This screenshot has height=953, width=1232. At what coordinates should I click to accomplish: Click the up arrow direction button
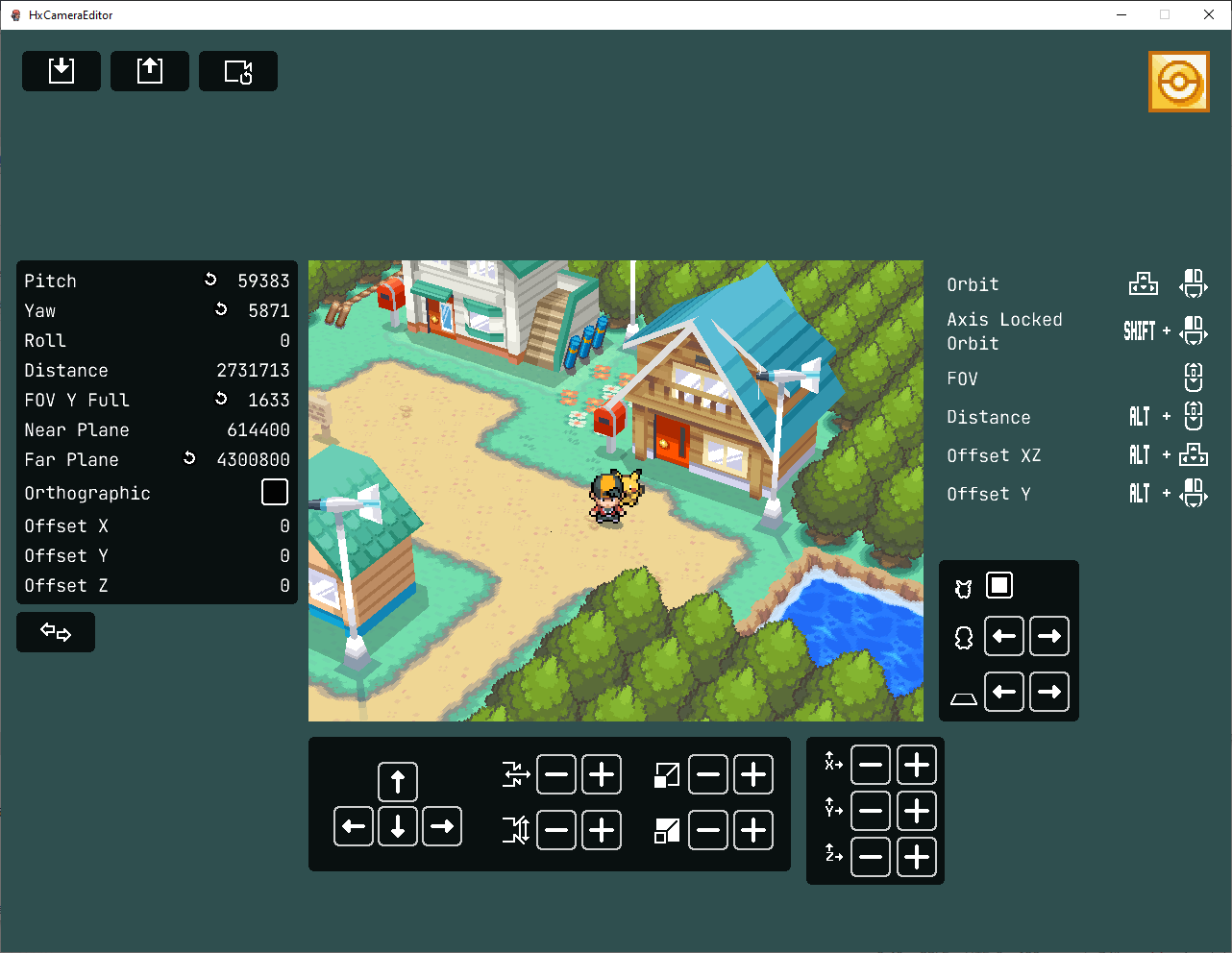tap(398, 782)
